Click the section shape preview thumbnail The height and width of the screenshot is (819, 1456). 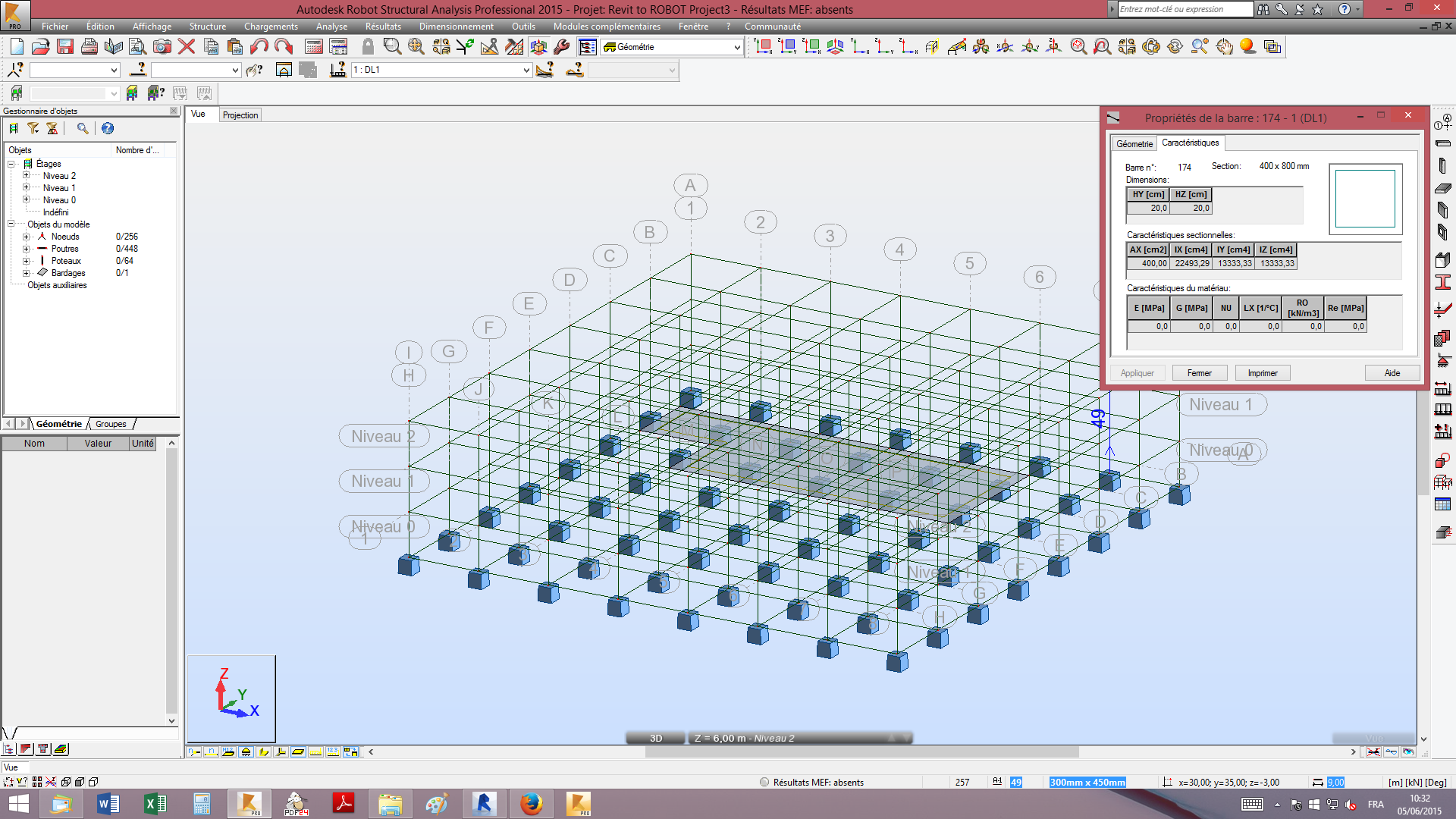[x=1365, y=199]
